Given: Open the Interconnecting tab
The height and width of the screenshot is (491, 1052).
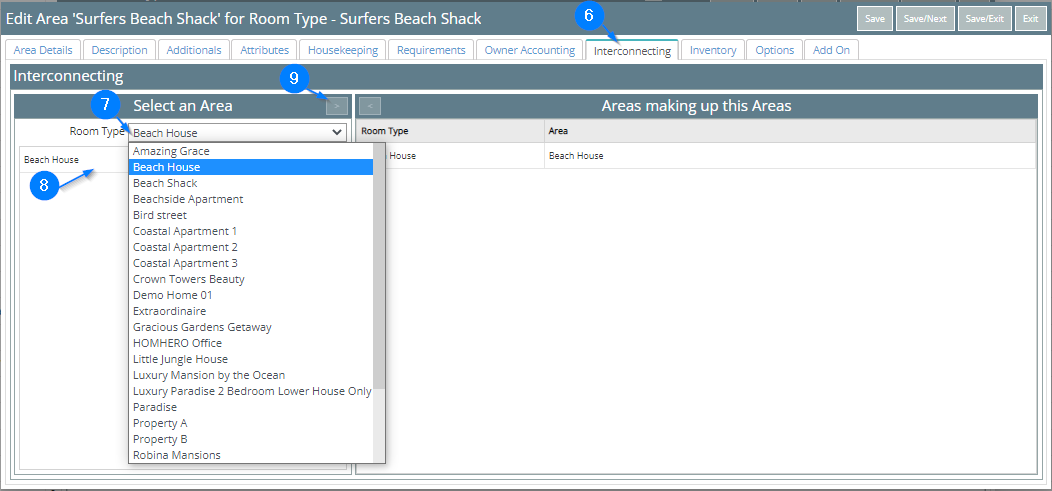Looking at the screenshot, I should [x=631, y=50].
